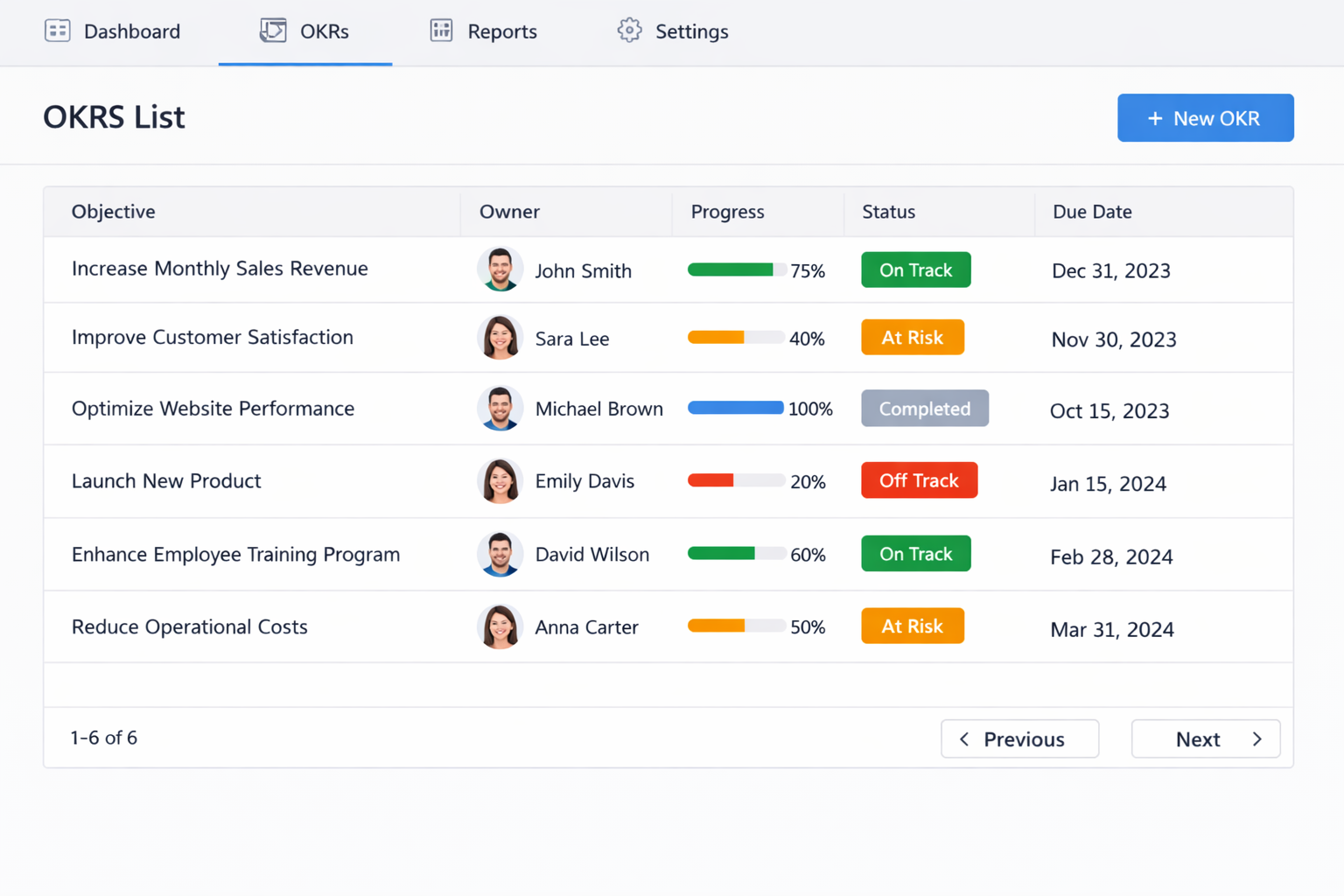Go to the next page of OKRs

tap(1206, 739)
